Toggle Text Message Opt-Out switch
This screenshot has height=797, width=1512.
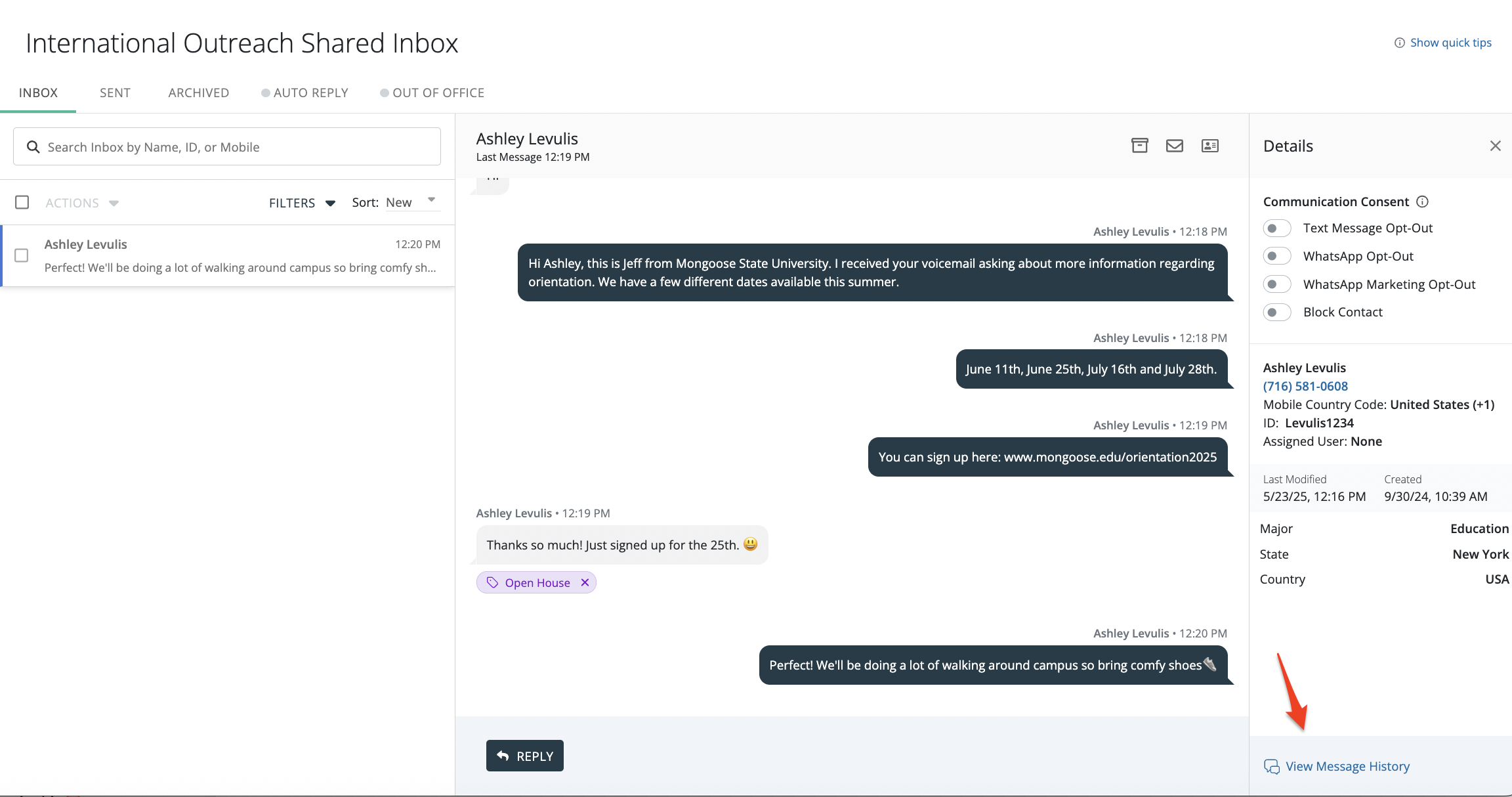coord(1276,228)
